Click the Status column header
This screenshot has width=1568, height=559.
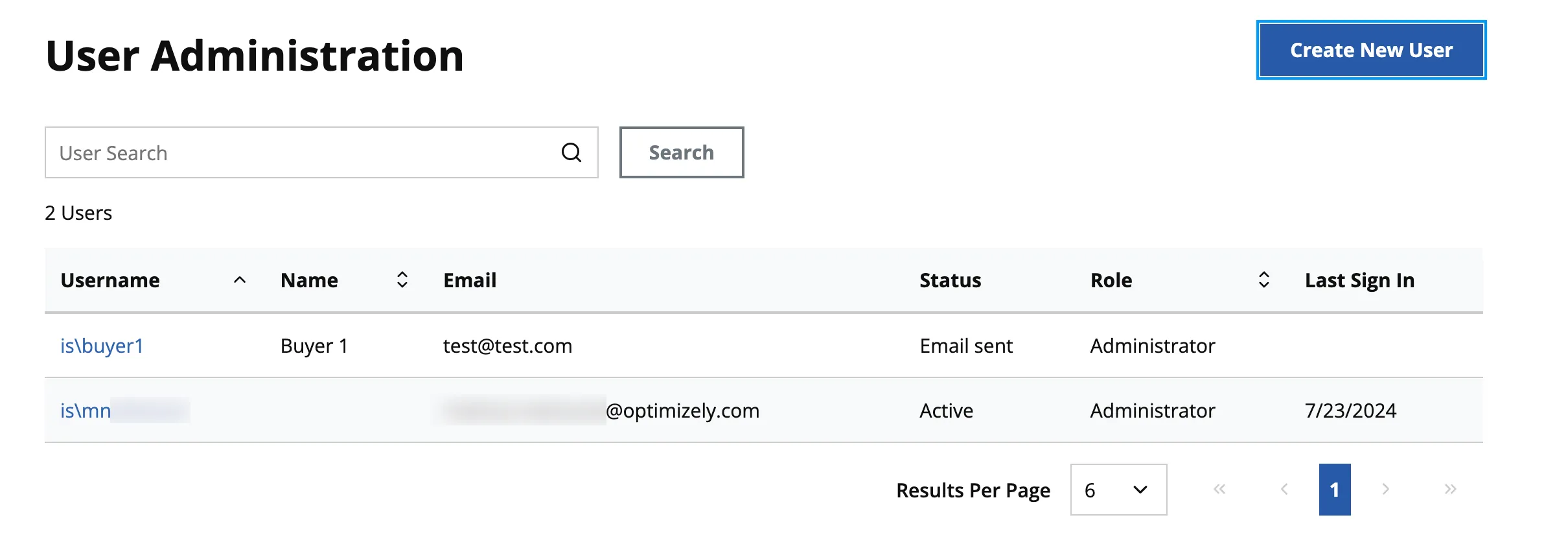[x=950, y=280]
